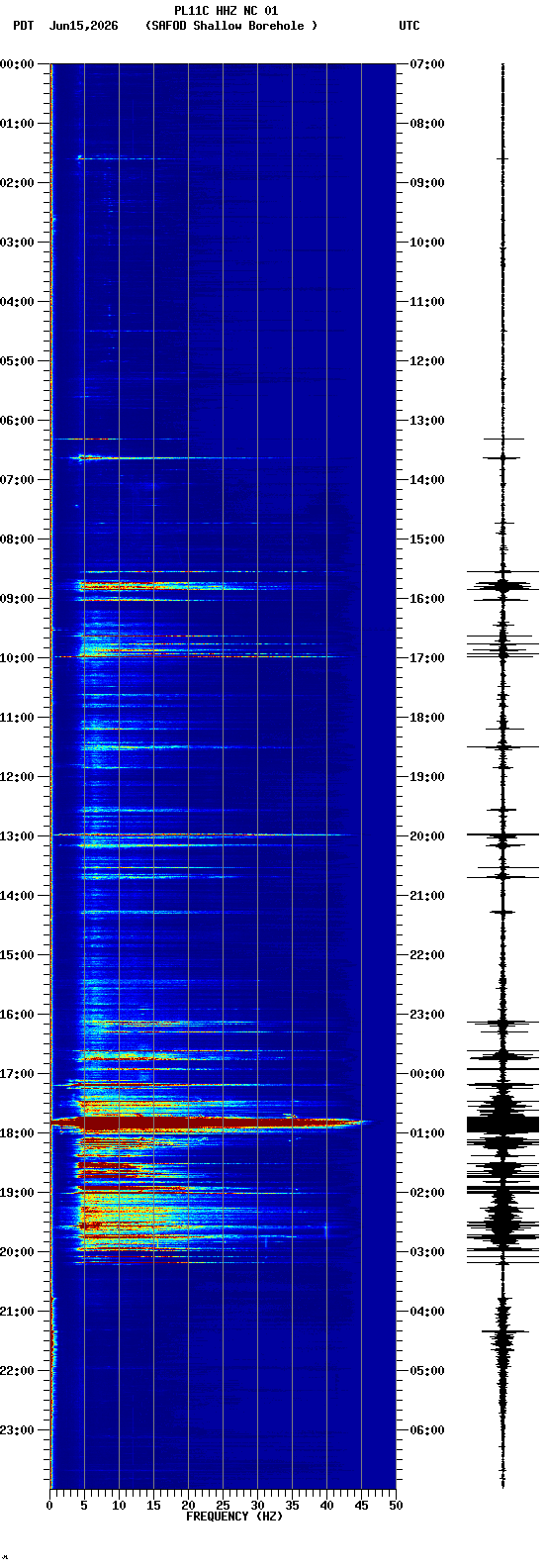The width and height of the screenshot is (546, 1568).
Task: Click the 01:00 UTC time label
Action: (x=427, y=1133)
